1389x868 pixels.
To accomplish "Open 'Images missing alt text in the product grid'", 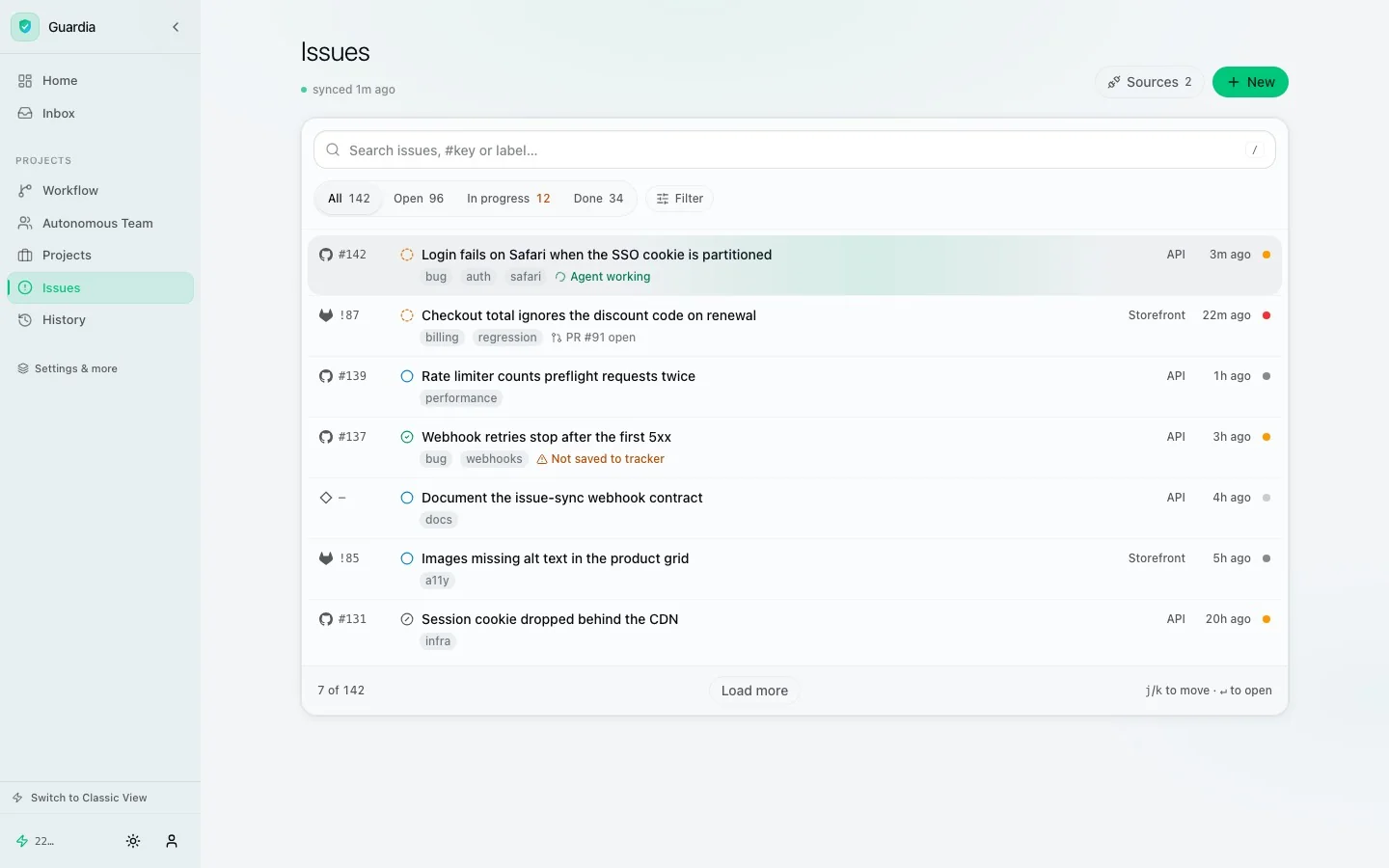I will (x=556, y=558).
